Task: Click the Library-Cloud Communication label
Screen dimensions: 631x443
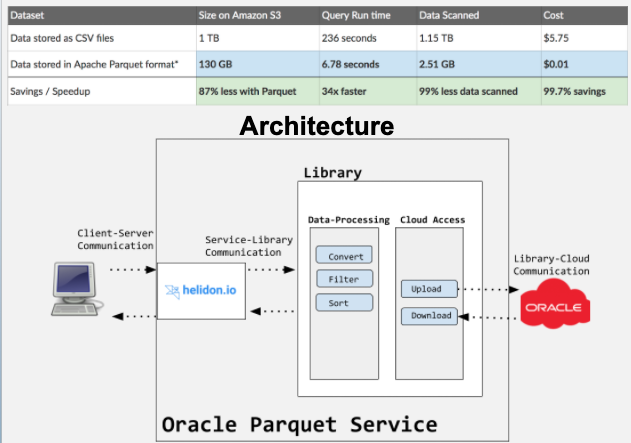Action: (x=551, y=265)
